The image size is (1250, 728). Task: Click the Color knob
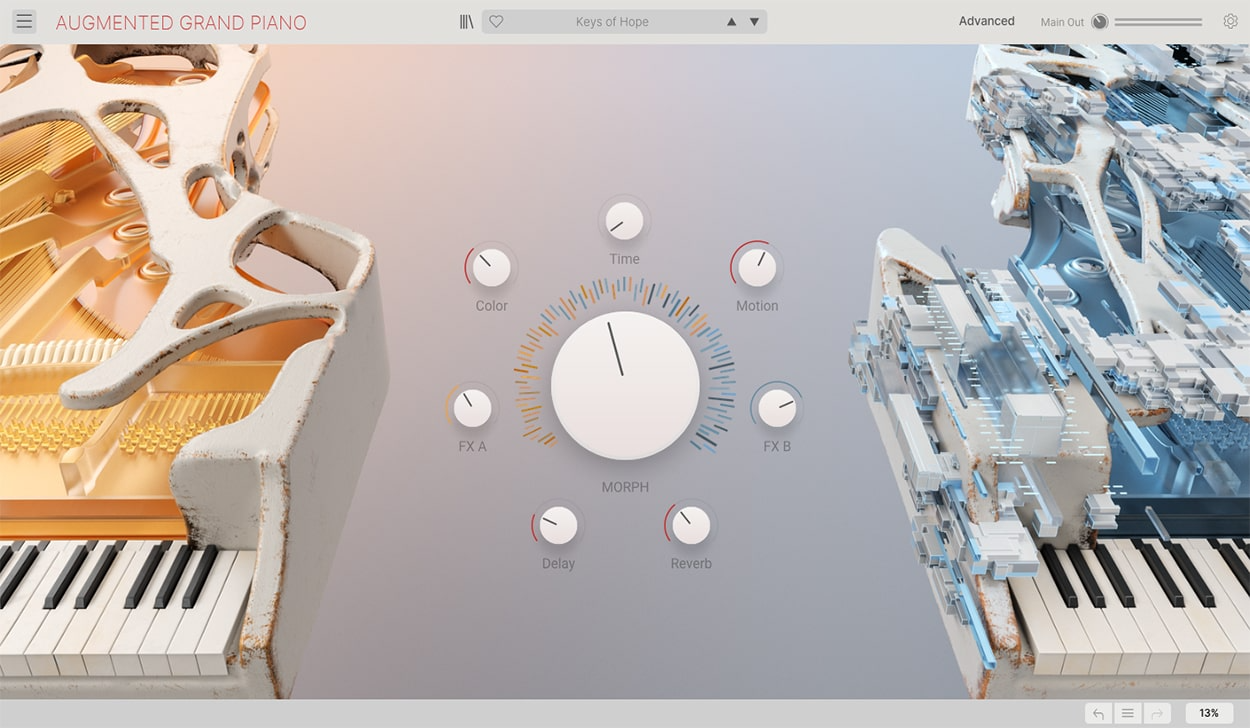point(491,267)
